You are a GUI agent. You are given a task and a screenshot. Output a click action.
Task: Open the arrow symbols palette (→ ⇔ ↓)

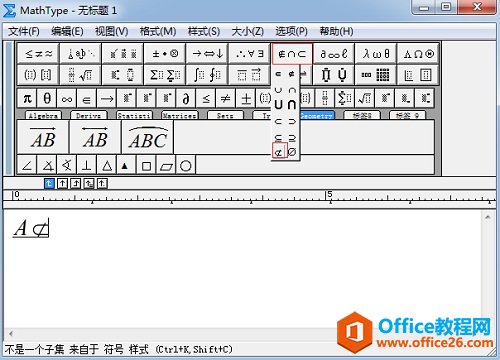point(207,53)
